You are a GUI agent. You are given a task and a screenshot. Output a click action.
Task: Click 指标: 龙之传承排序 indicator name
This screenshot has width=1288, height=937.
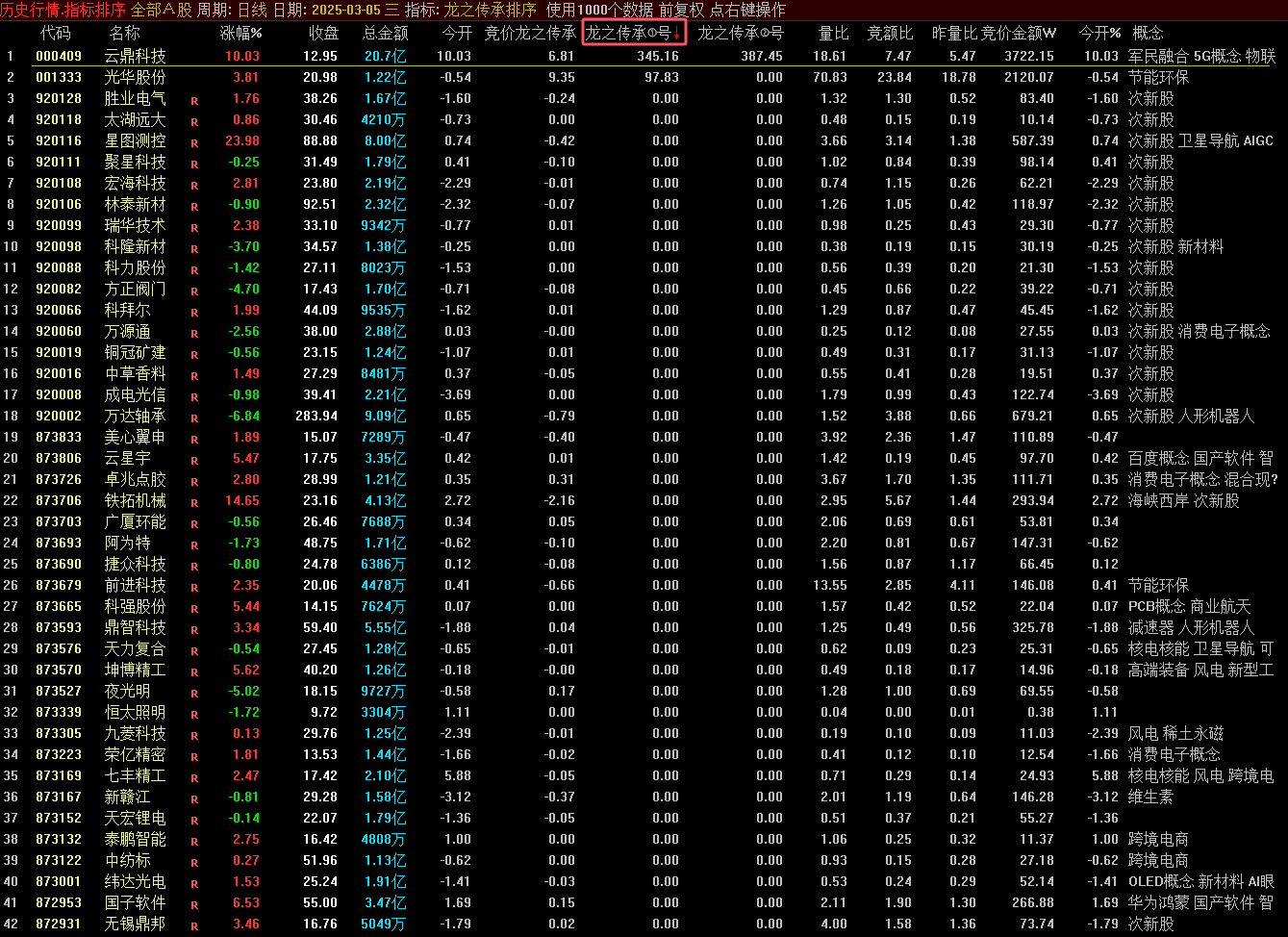pos(470,10)
